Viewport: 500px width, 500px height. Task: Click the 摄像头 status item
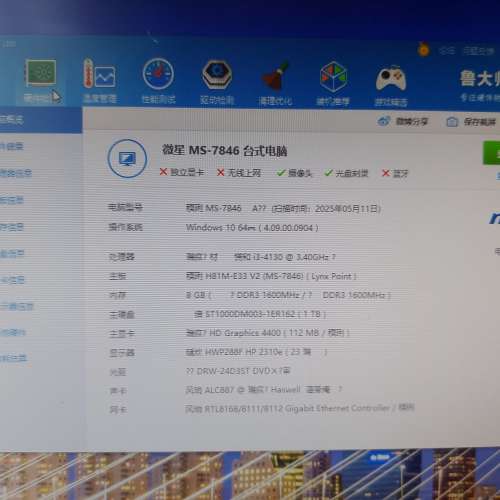295,173
